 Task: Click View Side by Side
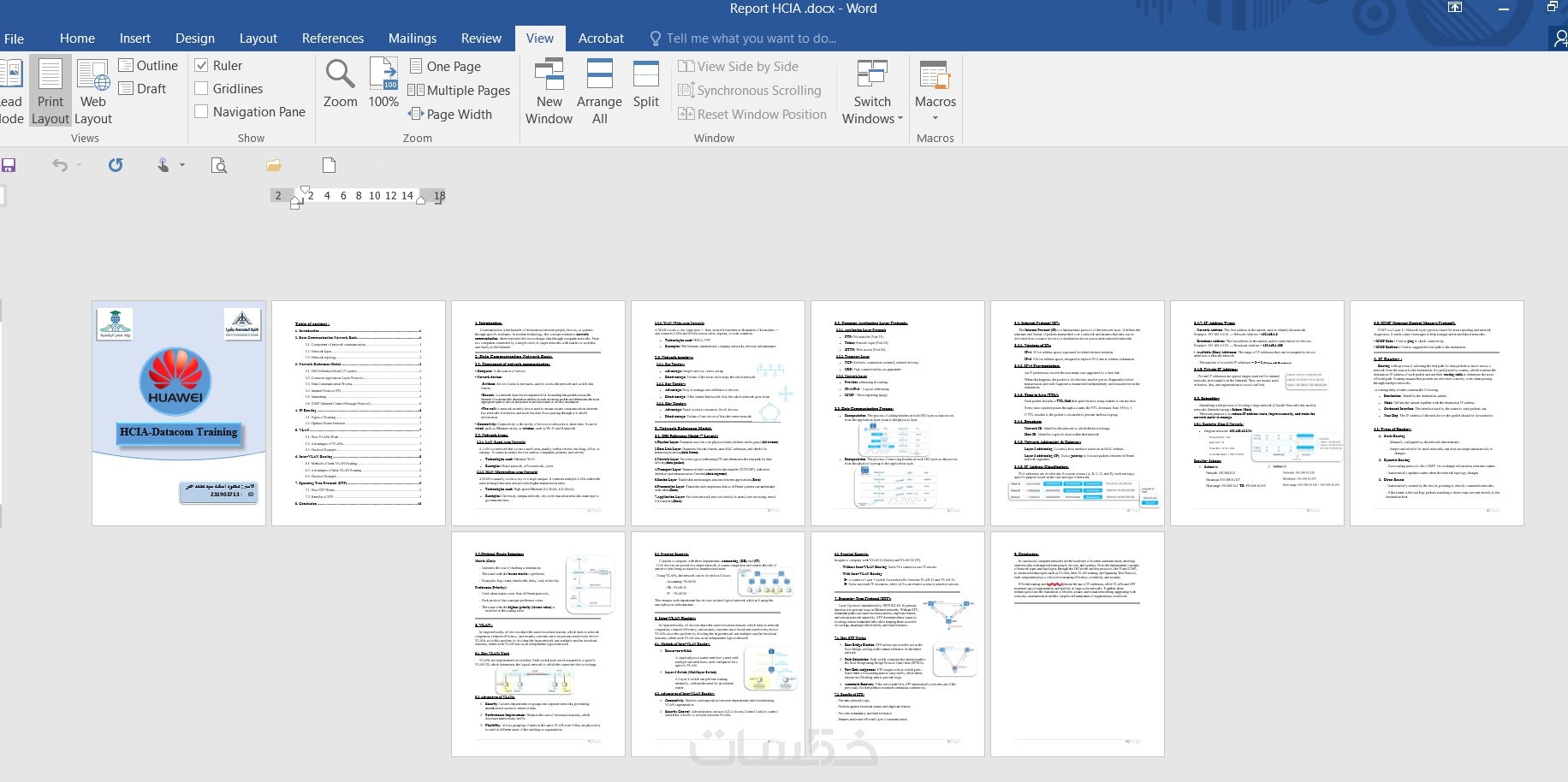click(x=738, y=66)
